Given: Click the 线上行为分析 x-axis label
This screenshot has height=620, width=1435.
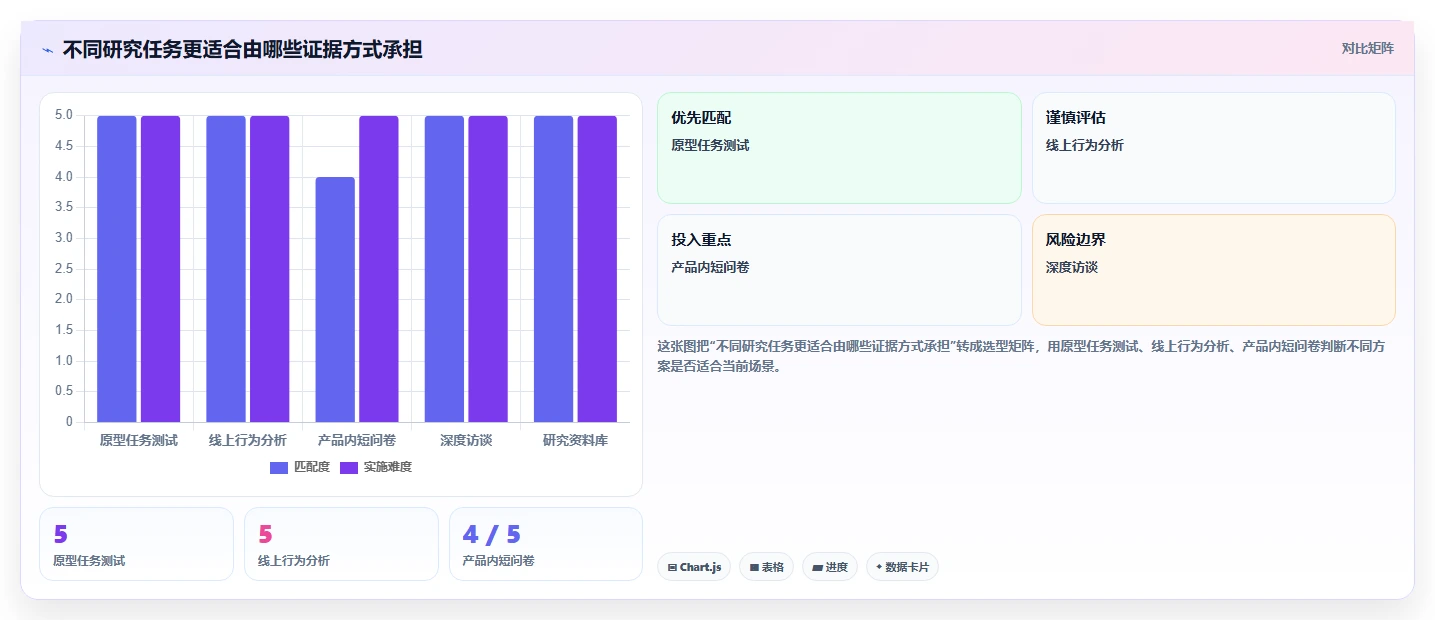Looking at the screenshot, I should click(248, 440).
